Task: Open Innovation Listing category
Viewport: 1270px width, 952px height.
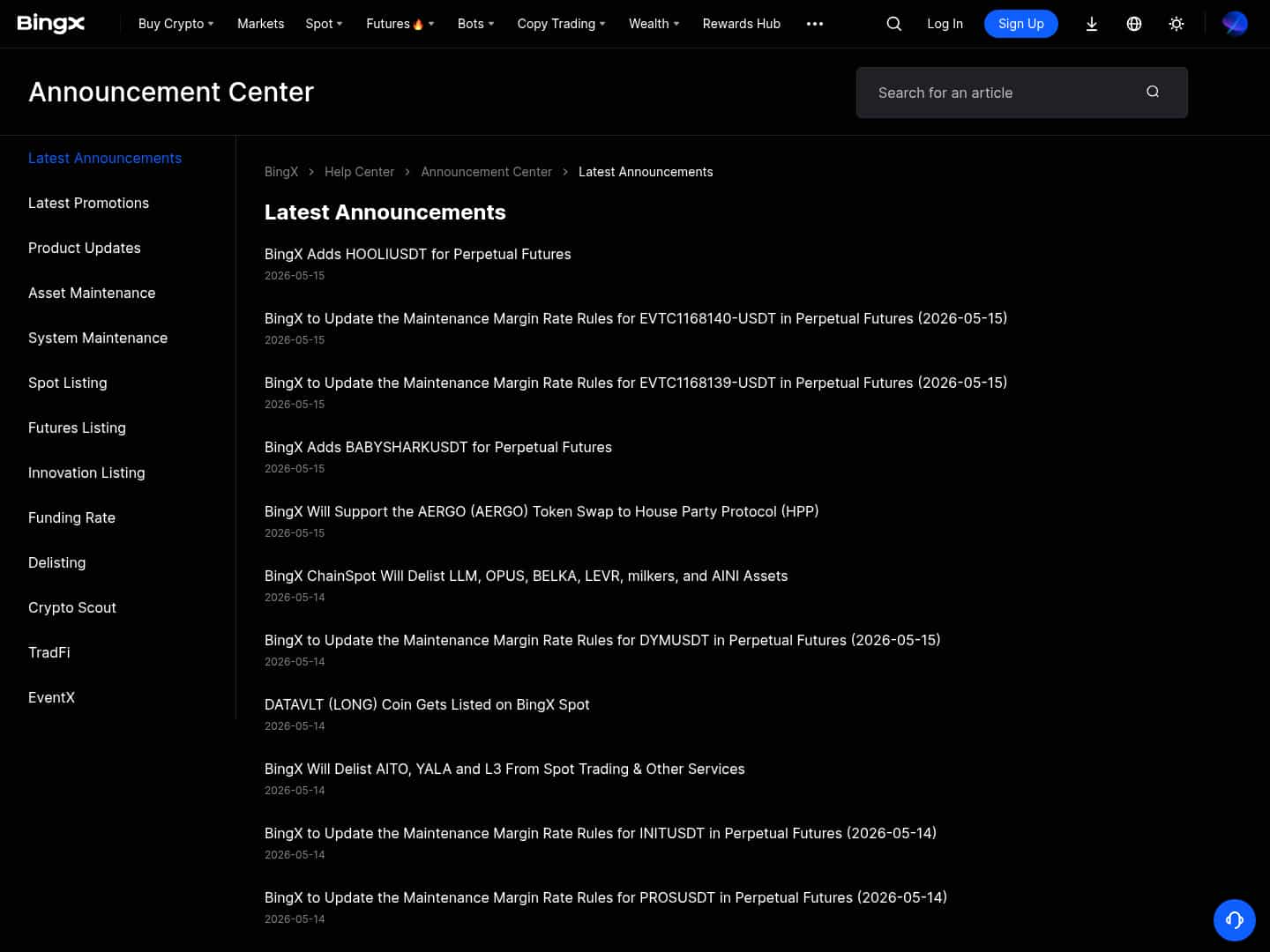Action: 86,472
